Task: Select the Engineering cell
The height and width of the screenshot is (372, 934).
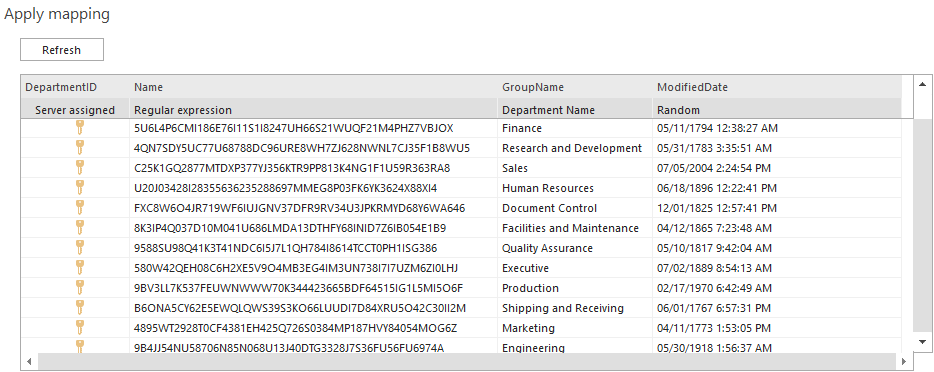Action: click(575, 346)
